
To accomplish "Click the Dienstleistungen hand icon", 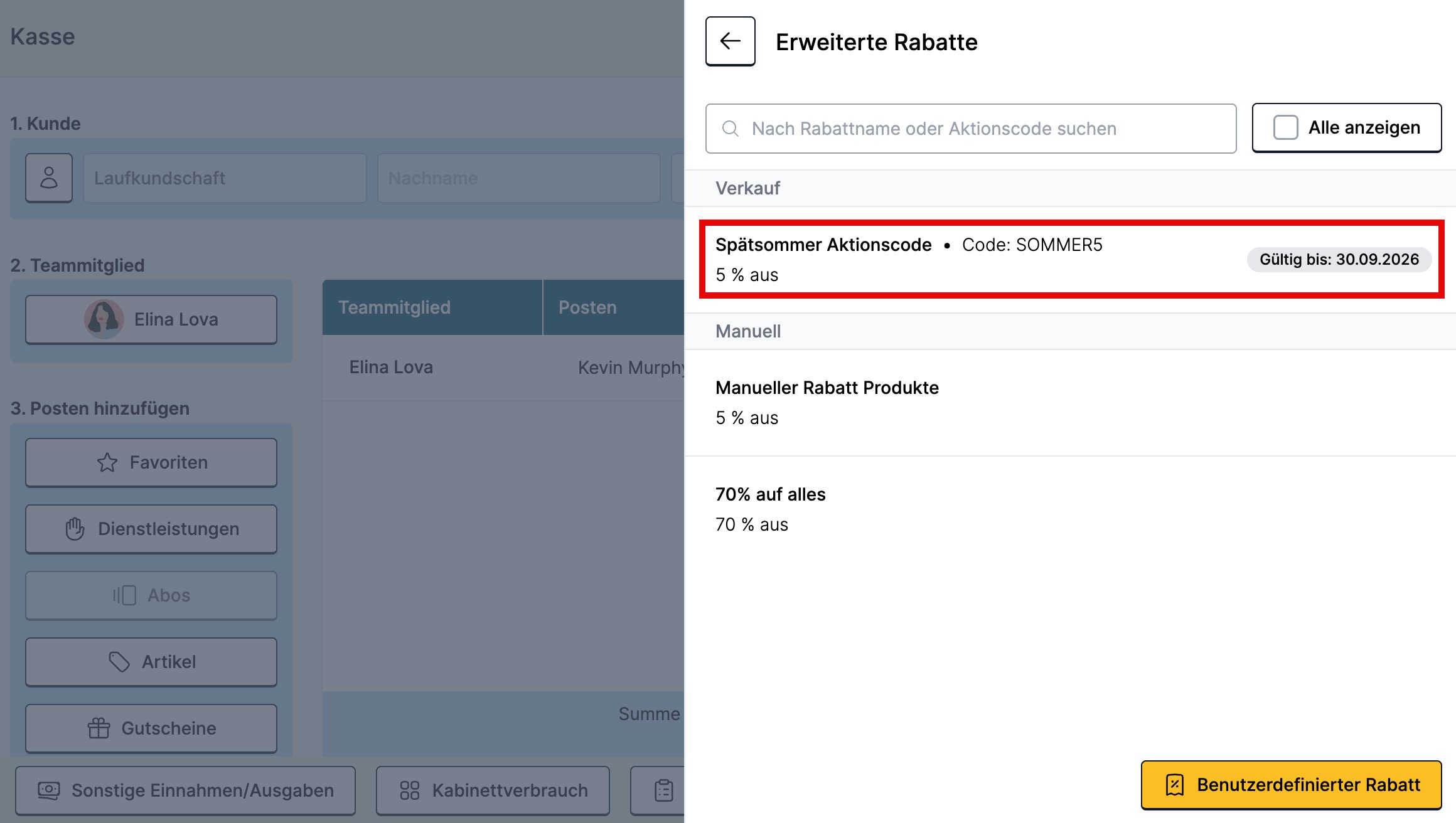I will coord(75,529).
